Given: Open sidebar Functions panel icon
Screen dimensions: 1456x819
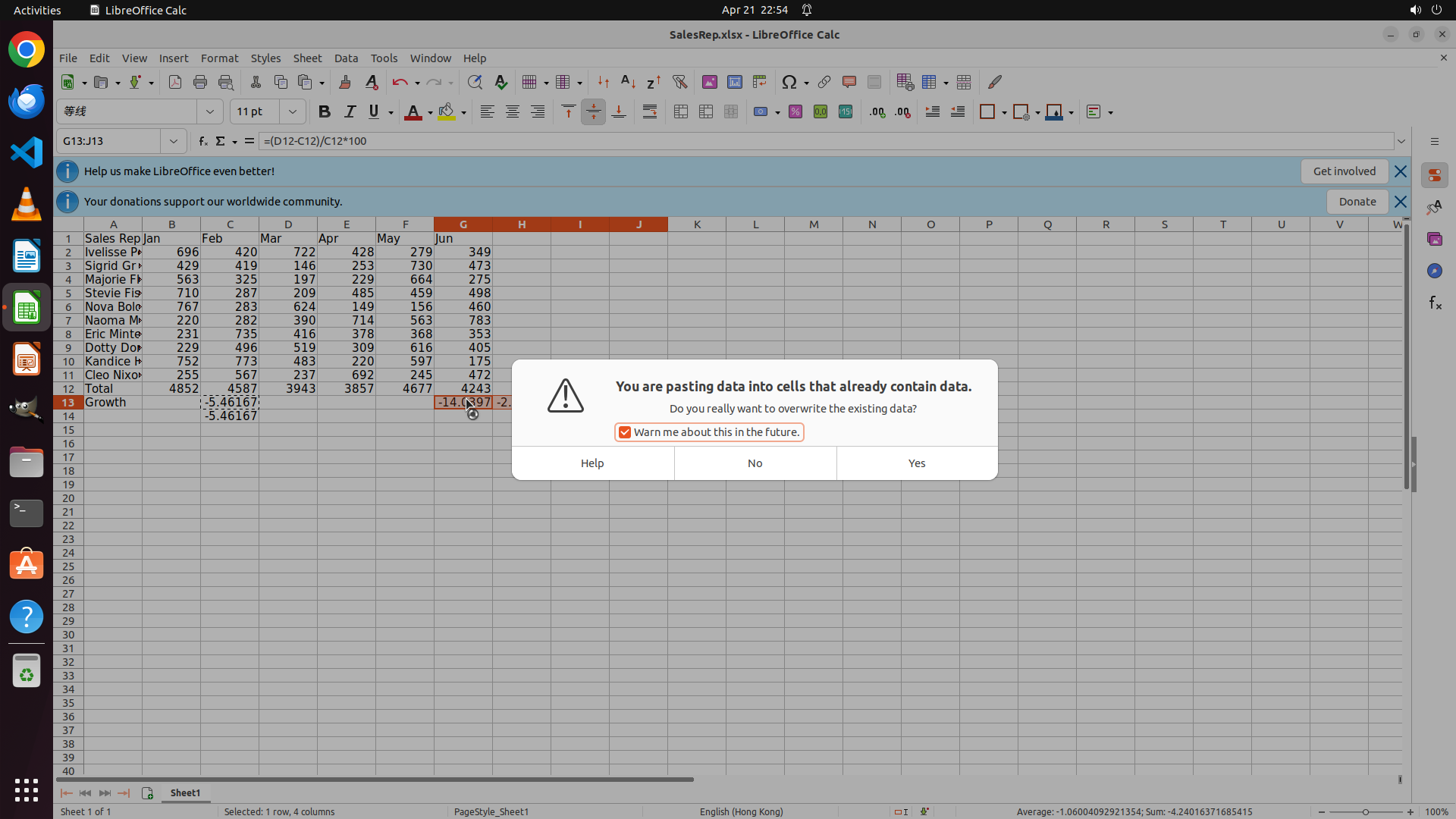Looking at the screenshot, I should (x=1434, y=303).
